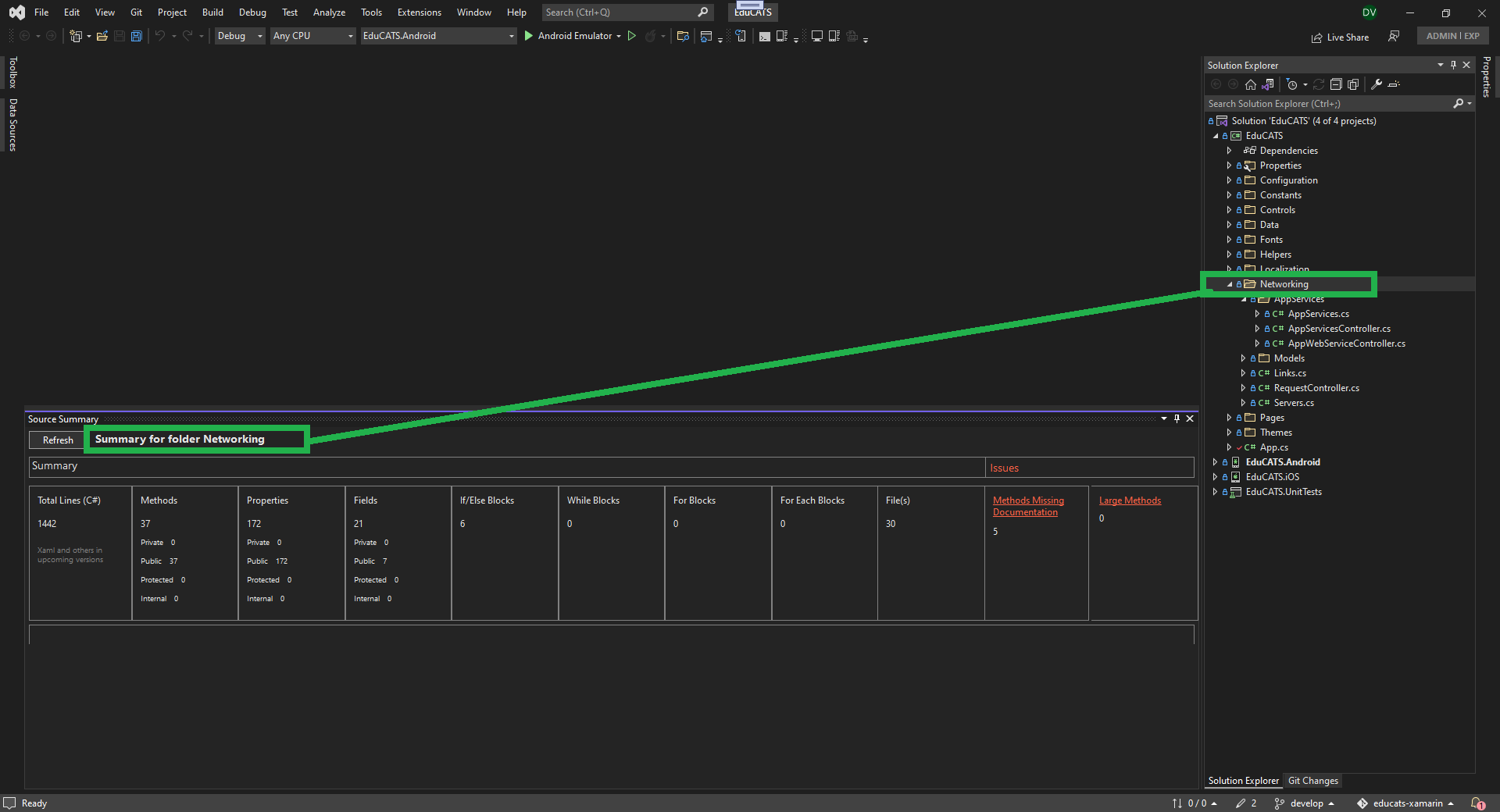The height and width of the screenshot is (812, 1500).
Task: Open the Extensions menu
Action: pyautogui.click(x=419, y=12)
